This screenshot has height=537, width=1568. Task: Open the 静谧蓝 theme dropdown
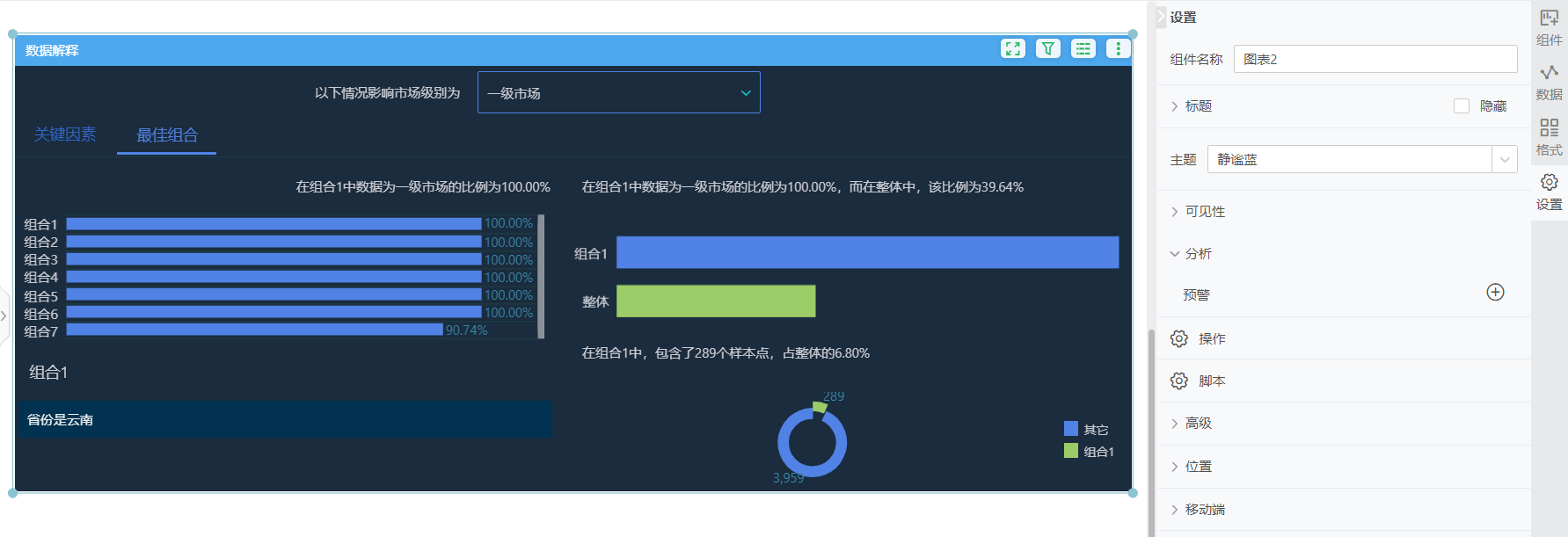[x=1361, y=160]
